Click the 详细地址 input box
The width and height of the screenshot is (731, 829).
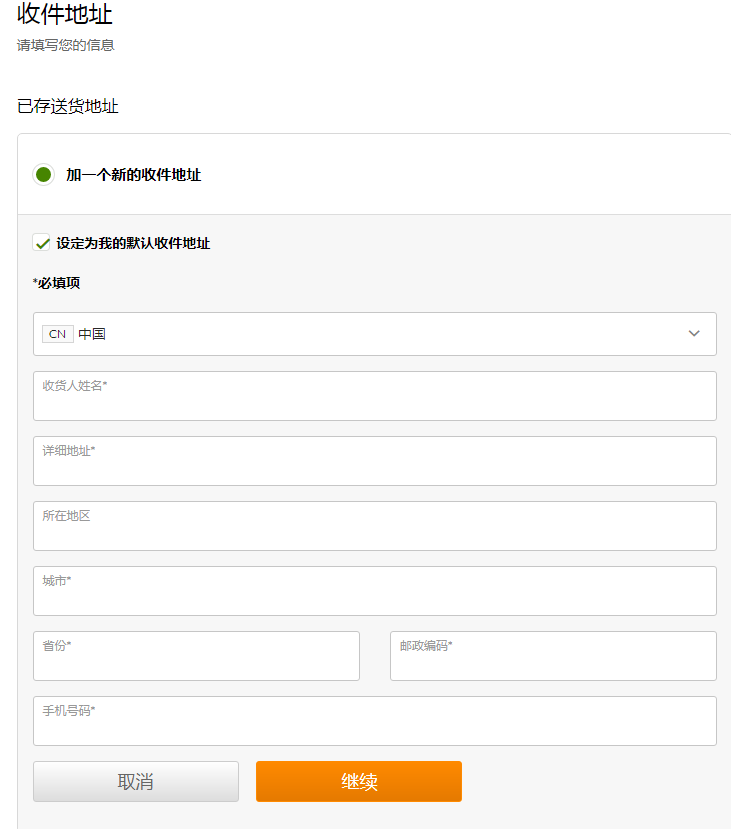[x=375, y=460]
